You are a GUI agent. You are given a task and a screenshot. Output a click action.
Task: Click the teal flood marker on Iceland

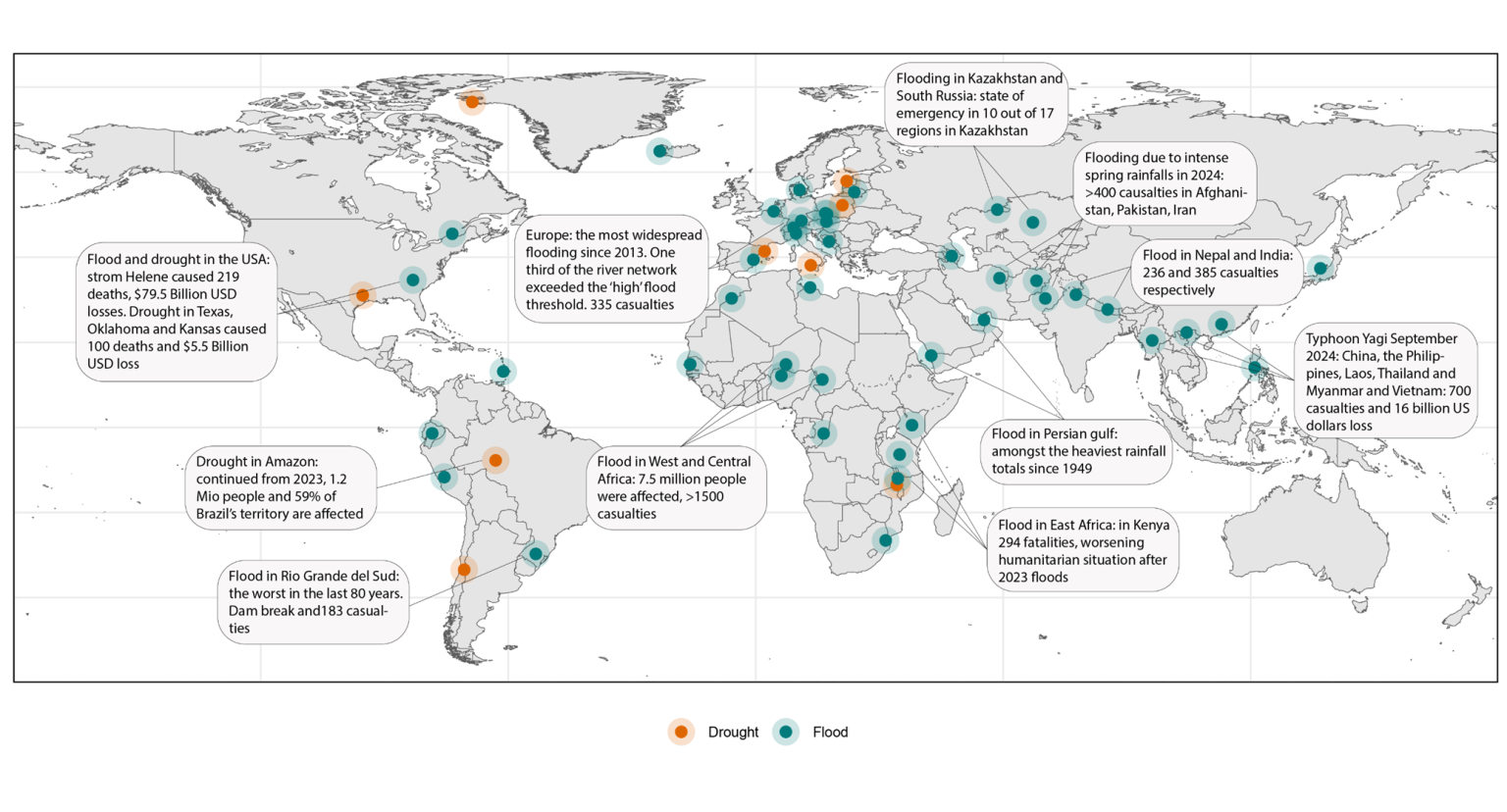point(658,151)
